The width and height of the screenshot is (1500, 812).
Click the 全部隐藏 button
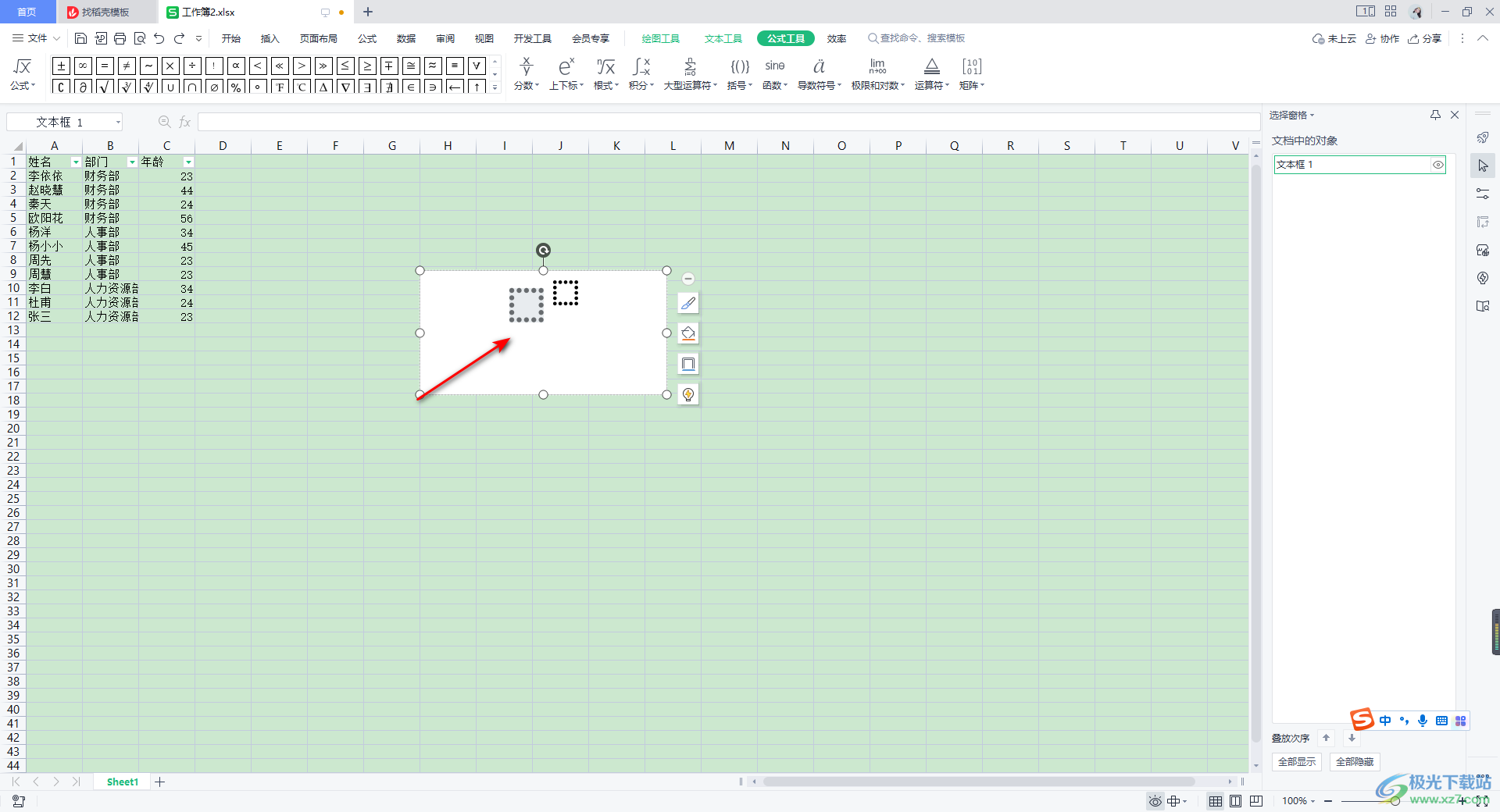[1355, 762]
